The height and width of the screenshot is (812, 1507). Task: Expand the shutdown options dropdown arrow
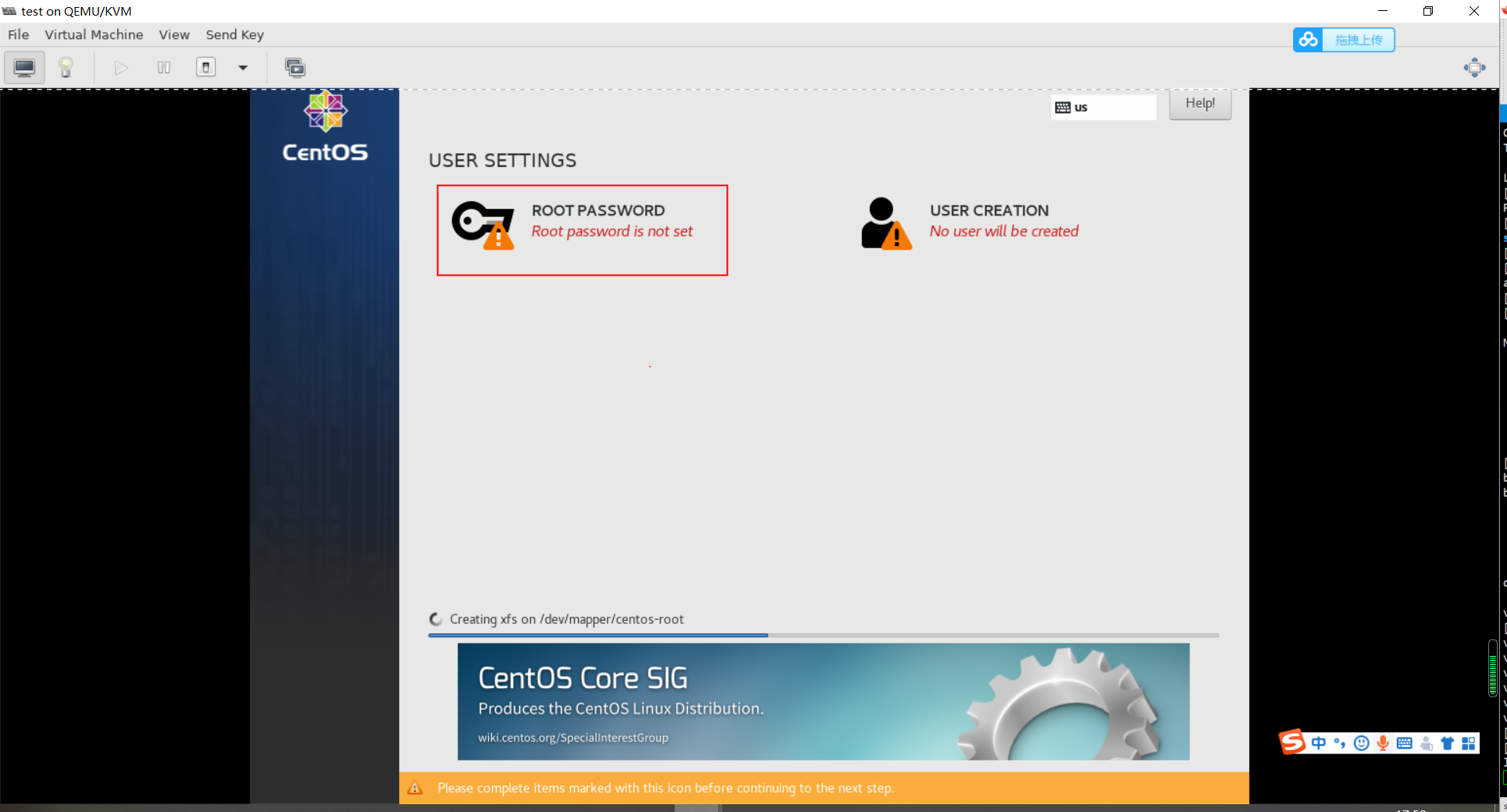click(x=243, y=68)
